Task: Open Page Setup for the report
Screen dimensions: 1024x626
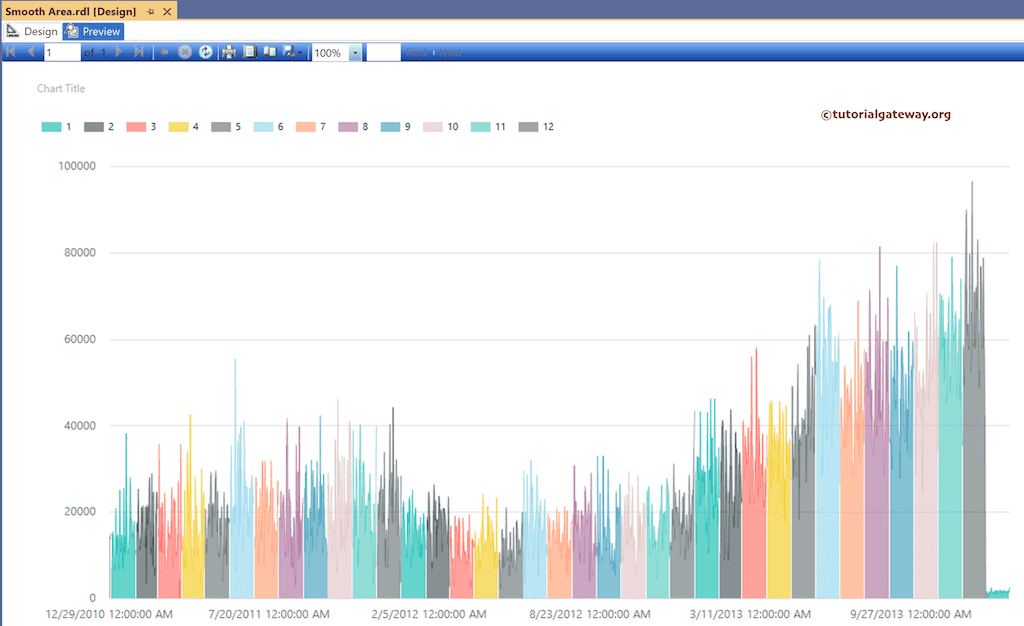Action: (x=251, y=52)
